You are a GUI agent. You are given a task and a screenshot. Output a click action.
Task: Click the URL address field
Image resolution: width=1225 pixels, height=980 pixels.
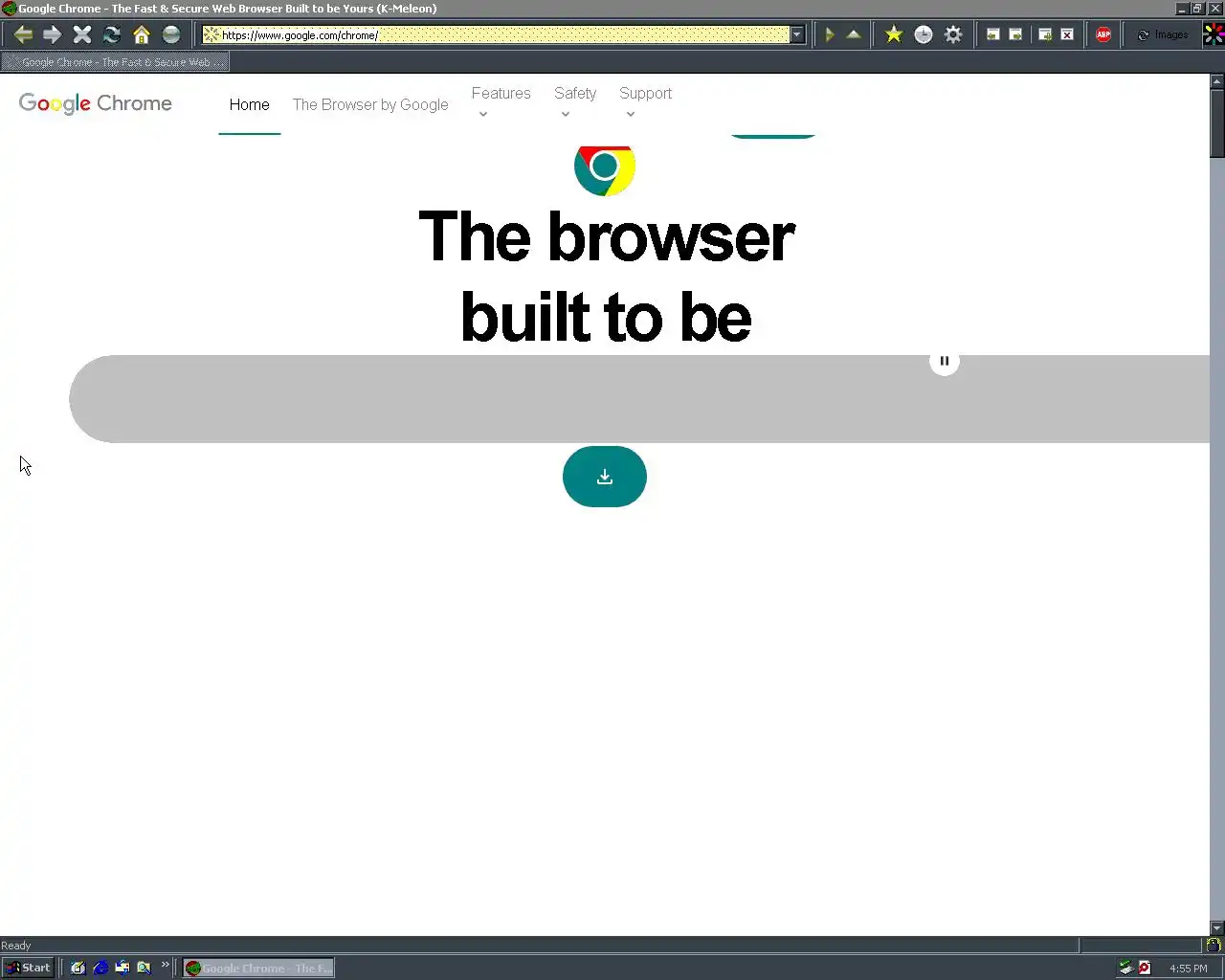[x=496, y=34]
